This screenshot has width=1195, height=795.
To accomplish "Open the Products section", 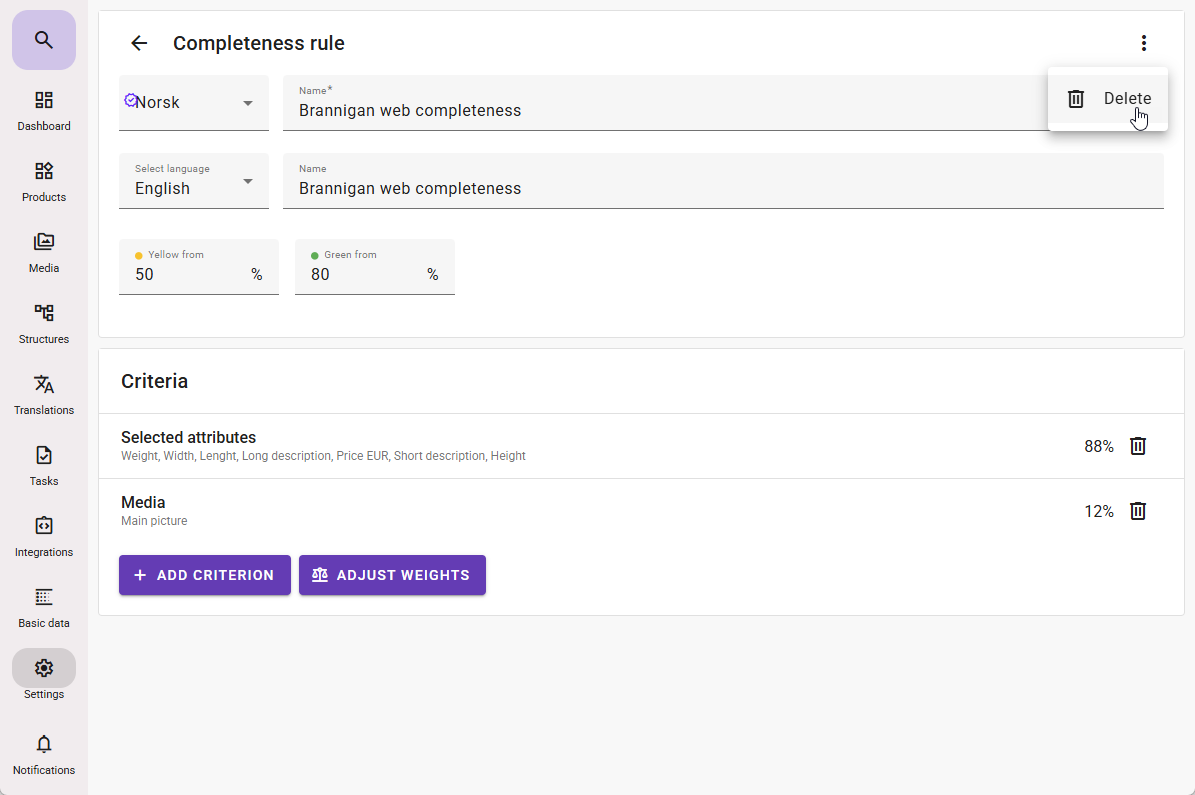I will 44,181.
